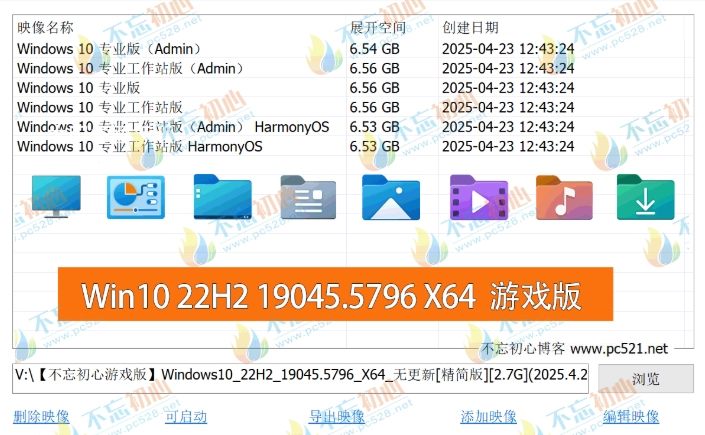Select Windows 10 专业工作站版（Admin） HarmonyOS row
This screenshot has width=705, height=435.
pos(353,127)
